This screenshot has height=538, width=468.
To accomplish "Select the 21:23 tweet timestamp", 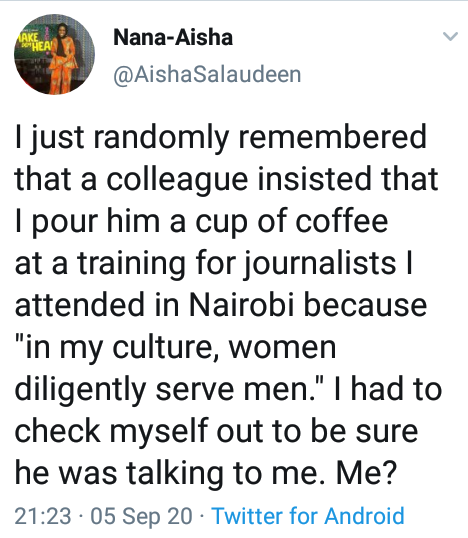I will (43, 516).
